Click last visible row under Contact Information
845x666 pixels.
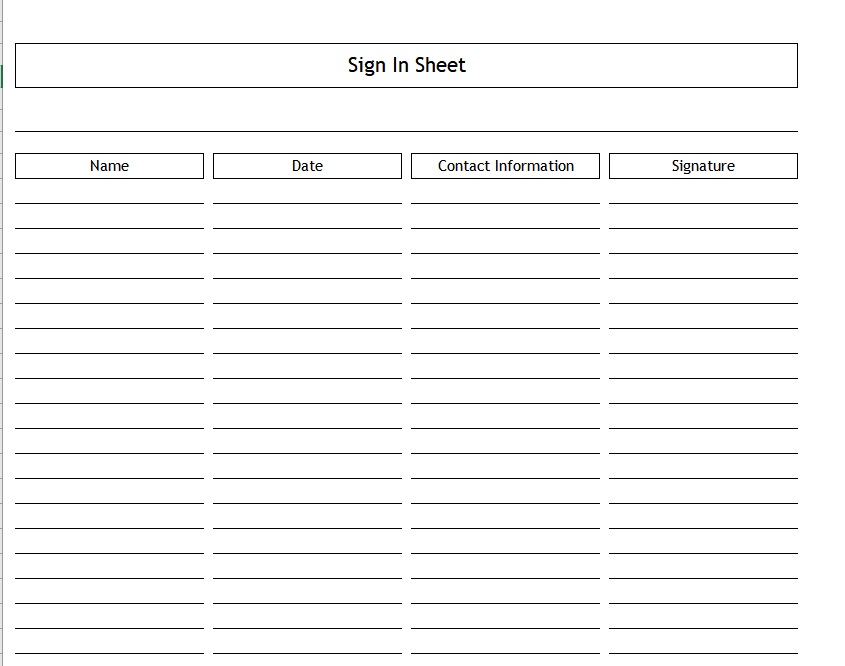coord(505,642)
